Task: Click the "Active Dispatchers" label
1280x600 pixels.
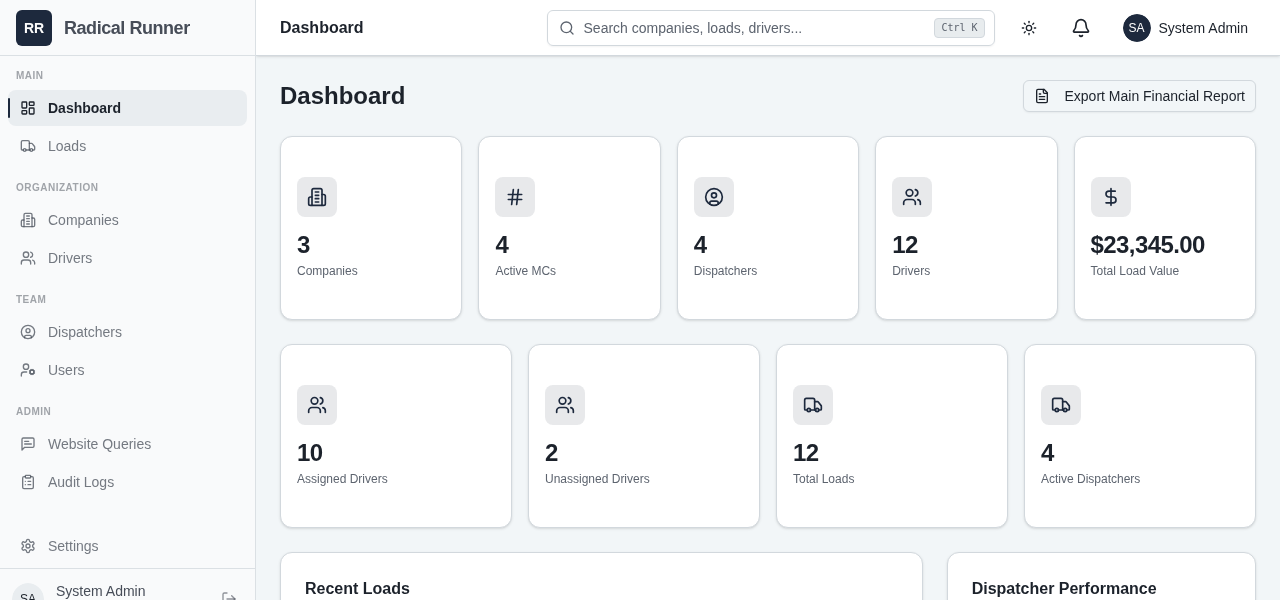Action: point(1090,479)
